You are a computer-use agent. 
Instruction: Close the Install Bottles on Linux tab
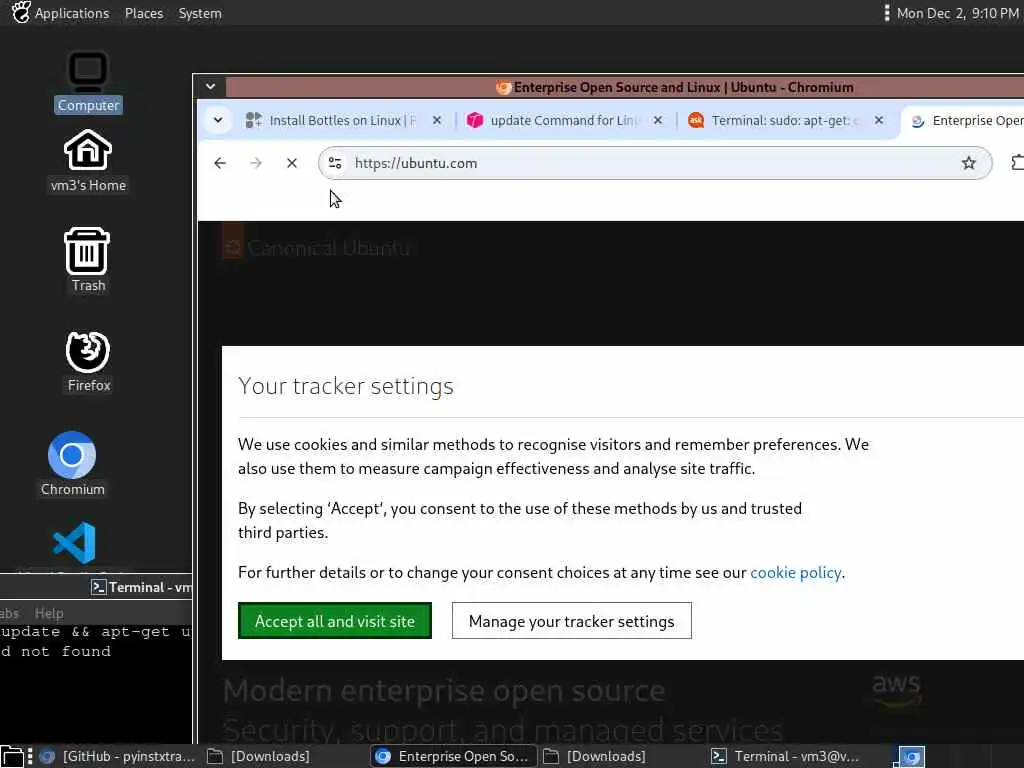437,120
